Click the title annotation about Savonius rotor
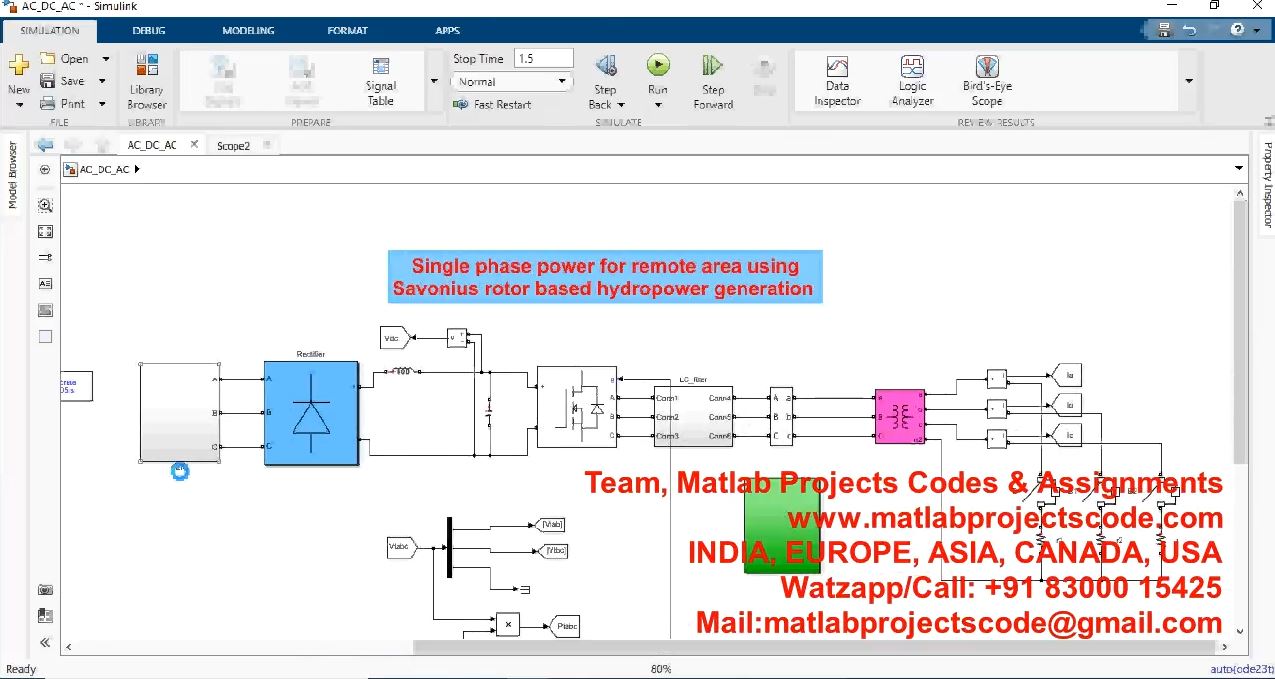This screenshot has height=679, width=1275. coord(605,278)
